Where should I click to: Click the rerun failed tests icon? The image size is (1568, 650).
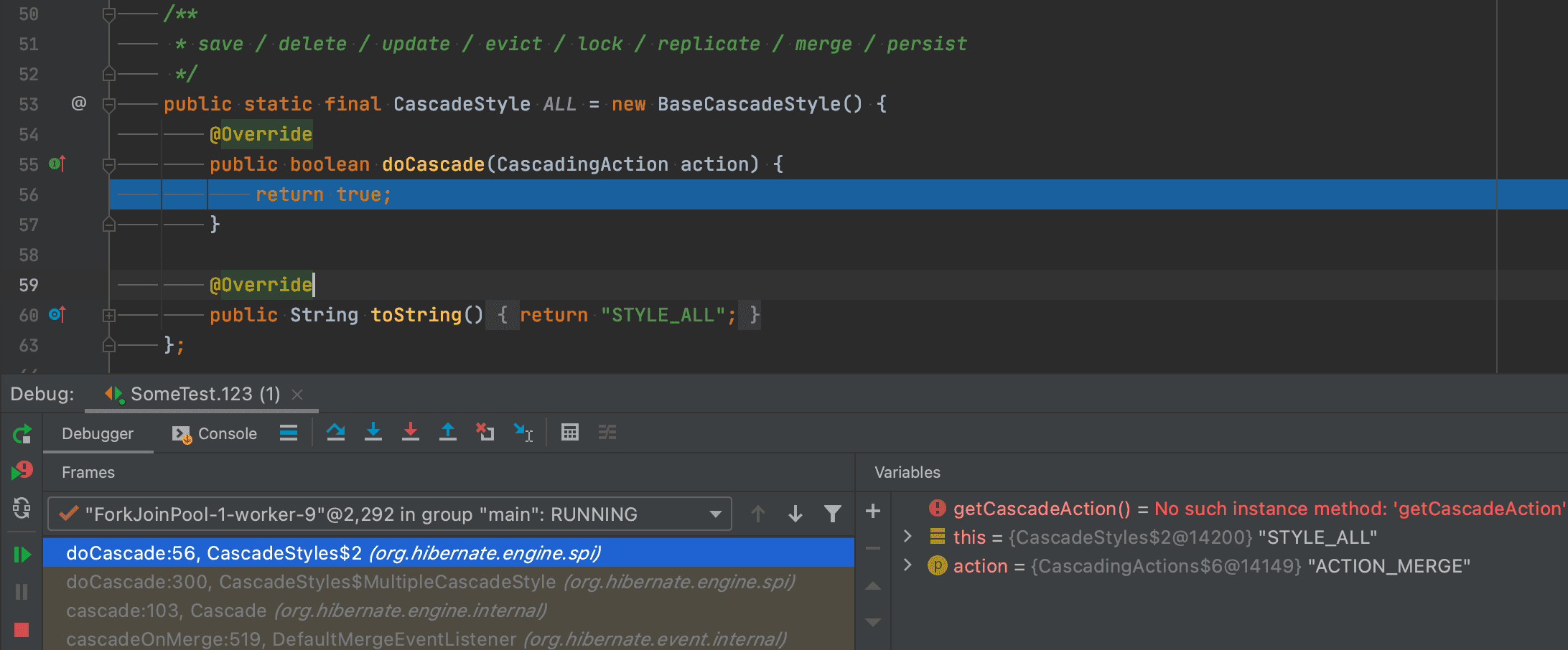pyautogui.click(x=22, y=471)
